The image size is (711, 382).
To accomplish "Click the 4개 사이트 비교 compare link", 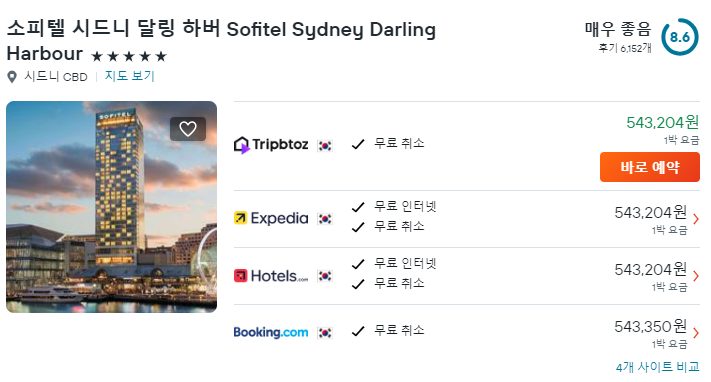I will click(657, 367).
